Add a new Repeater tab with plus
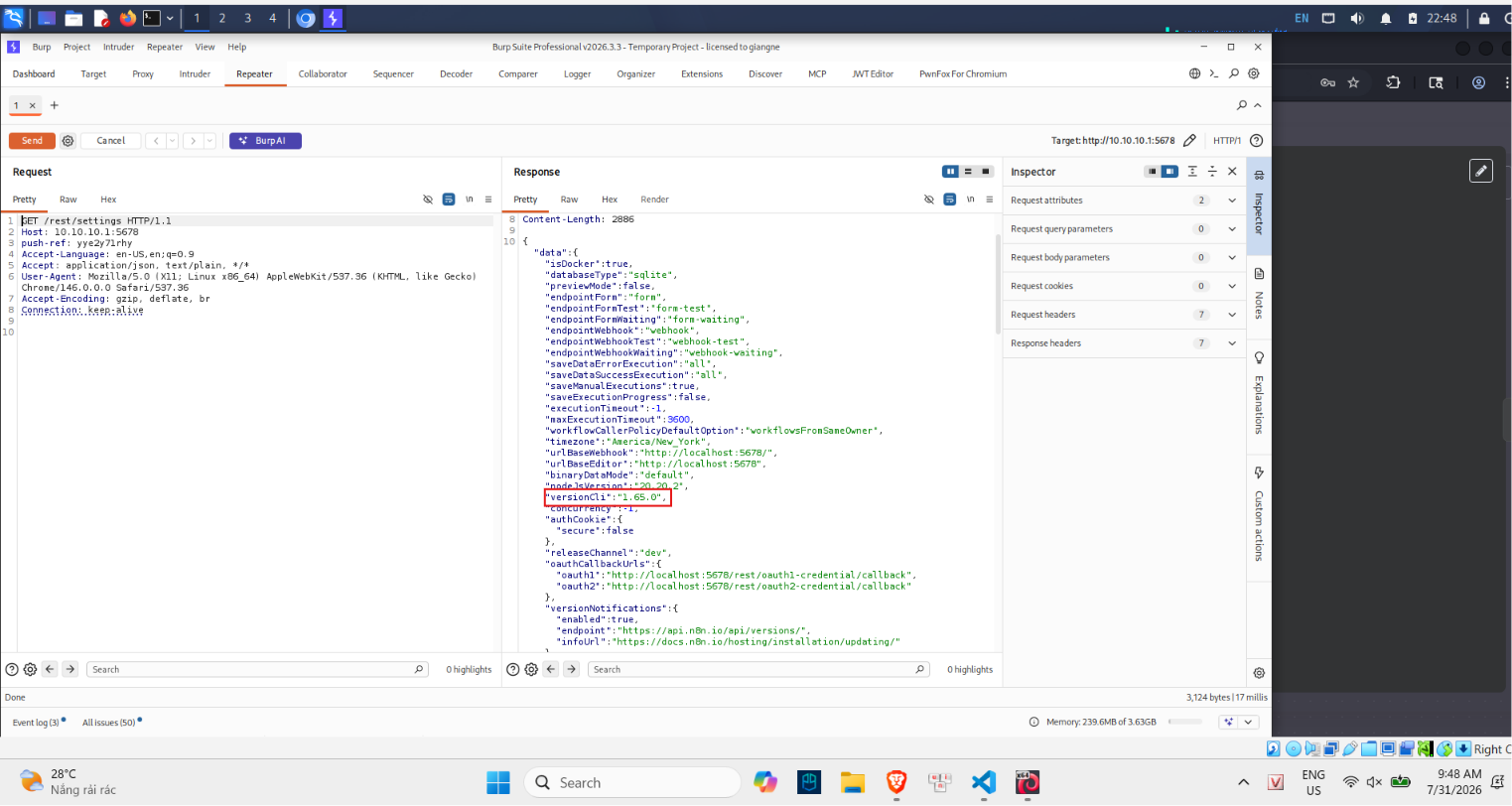Viewport: 1512px width, 806px height. (55, 105)
